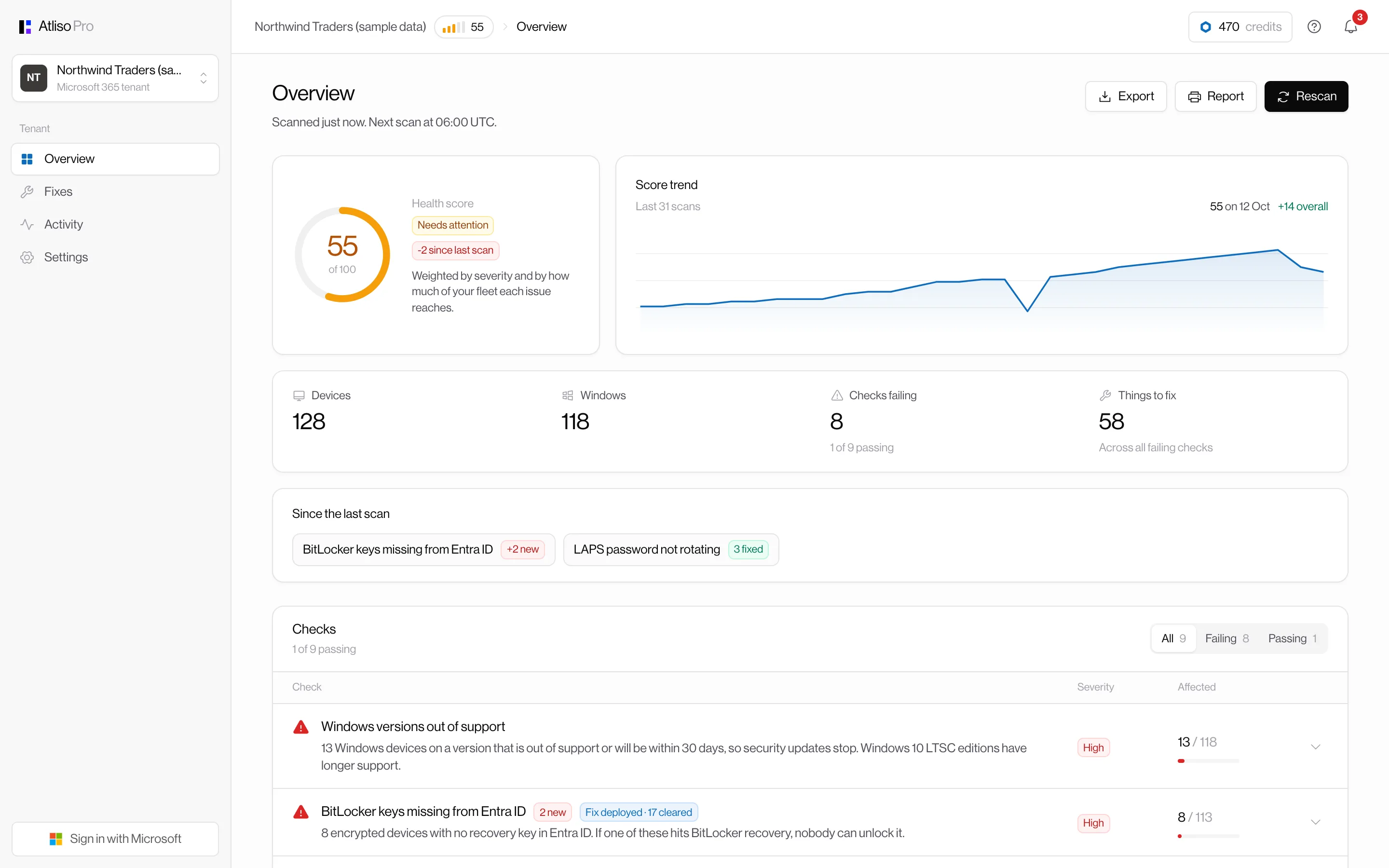Go to Overview in the sidebar
The height and width of the screenshot is (868, 1389).
point(115,159)
